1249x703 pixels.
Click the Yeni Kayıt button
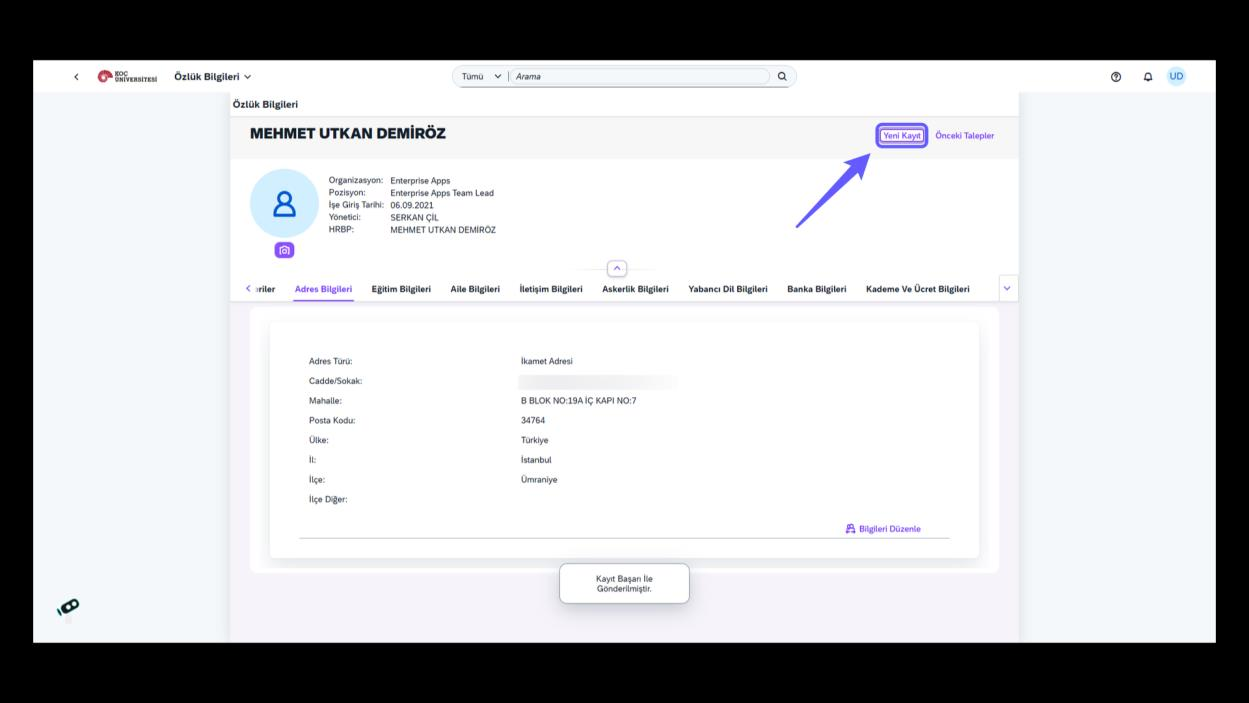point(902,136)
